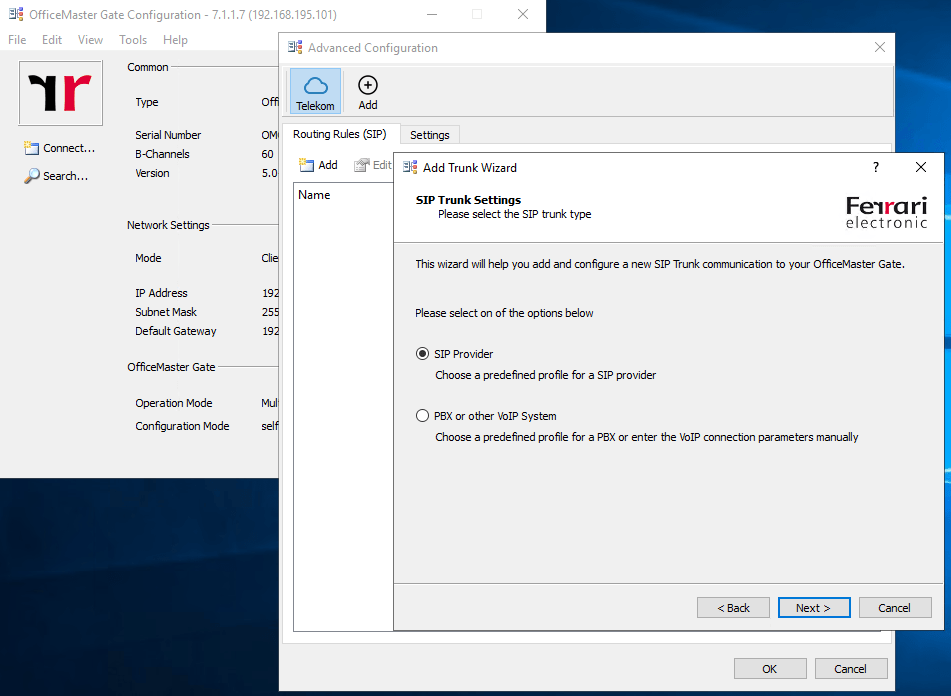Click the Mode label under Network Settings
This screenshot has height=696, width=951.
(148, 258)
